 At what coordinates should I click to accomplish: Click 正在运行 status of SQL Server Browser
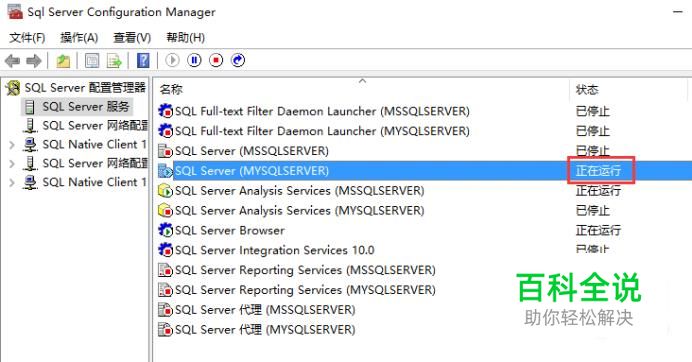(x=598, y=230)
